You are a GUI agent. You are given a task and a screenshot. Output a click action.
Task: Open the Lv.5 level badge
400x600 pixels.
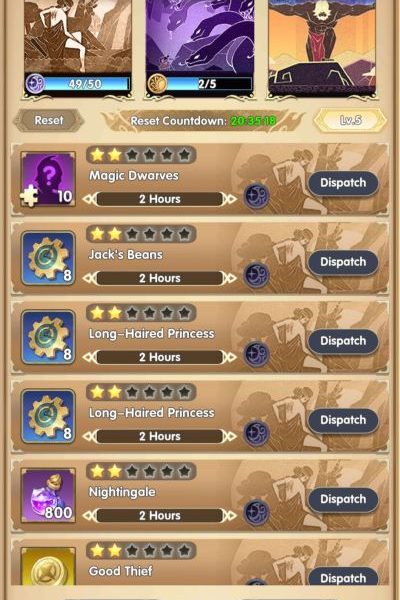pos(351,121)
